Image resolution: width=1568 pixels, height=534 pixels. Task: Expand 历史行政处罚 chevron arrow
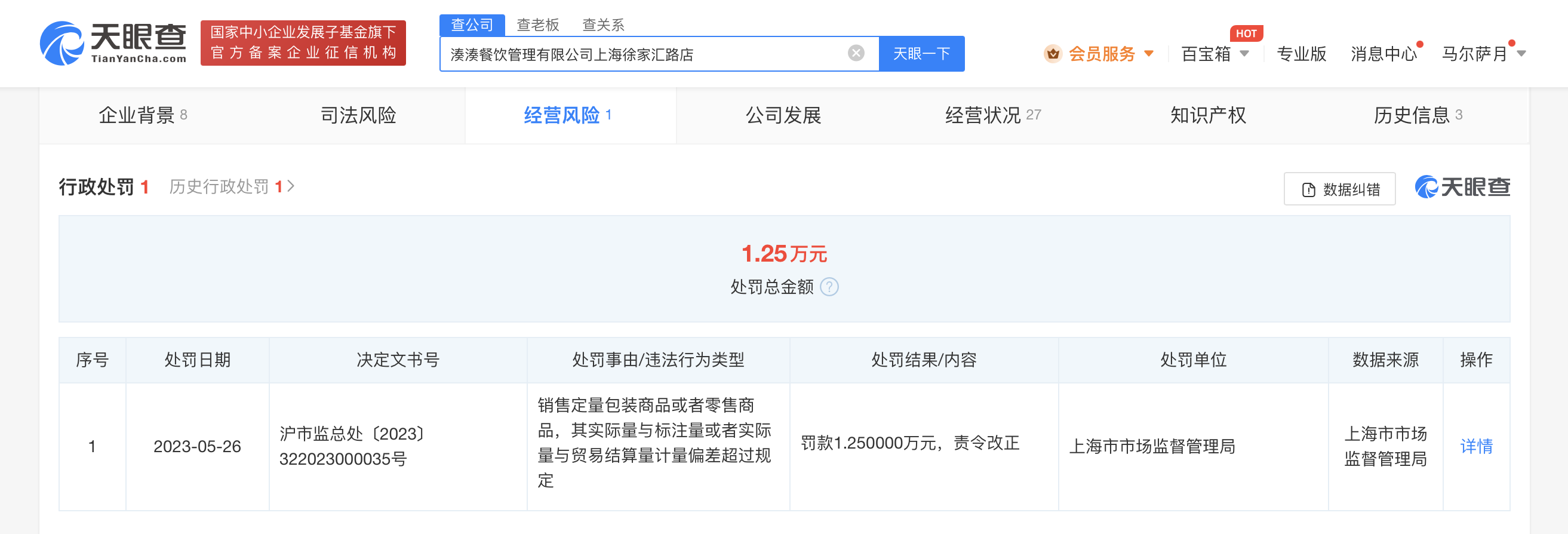tap(291, 186)
